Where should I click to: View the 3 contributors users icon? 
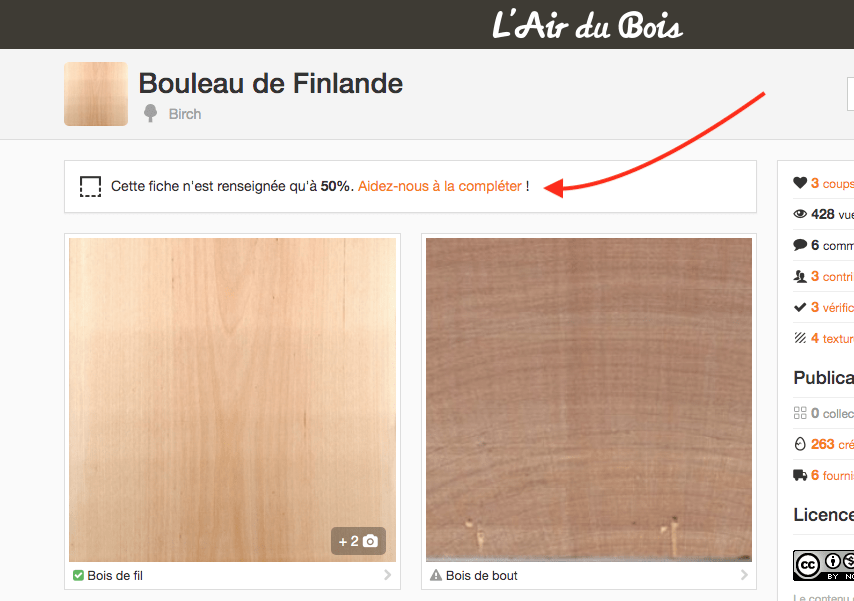coord(800,276)
